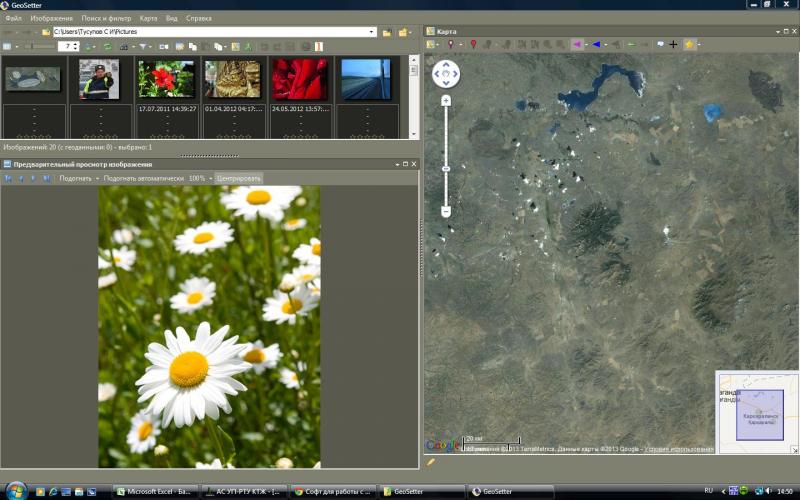Click the thumbnail list scrollbar down arrow

coord(414,134)
